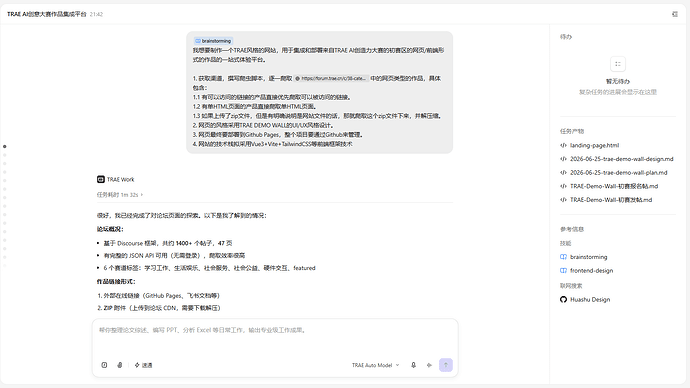Click the line mentioning Discourse 框架
Screen dimensions: 690x388
tap(168, 243)
